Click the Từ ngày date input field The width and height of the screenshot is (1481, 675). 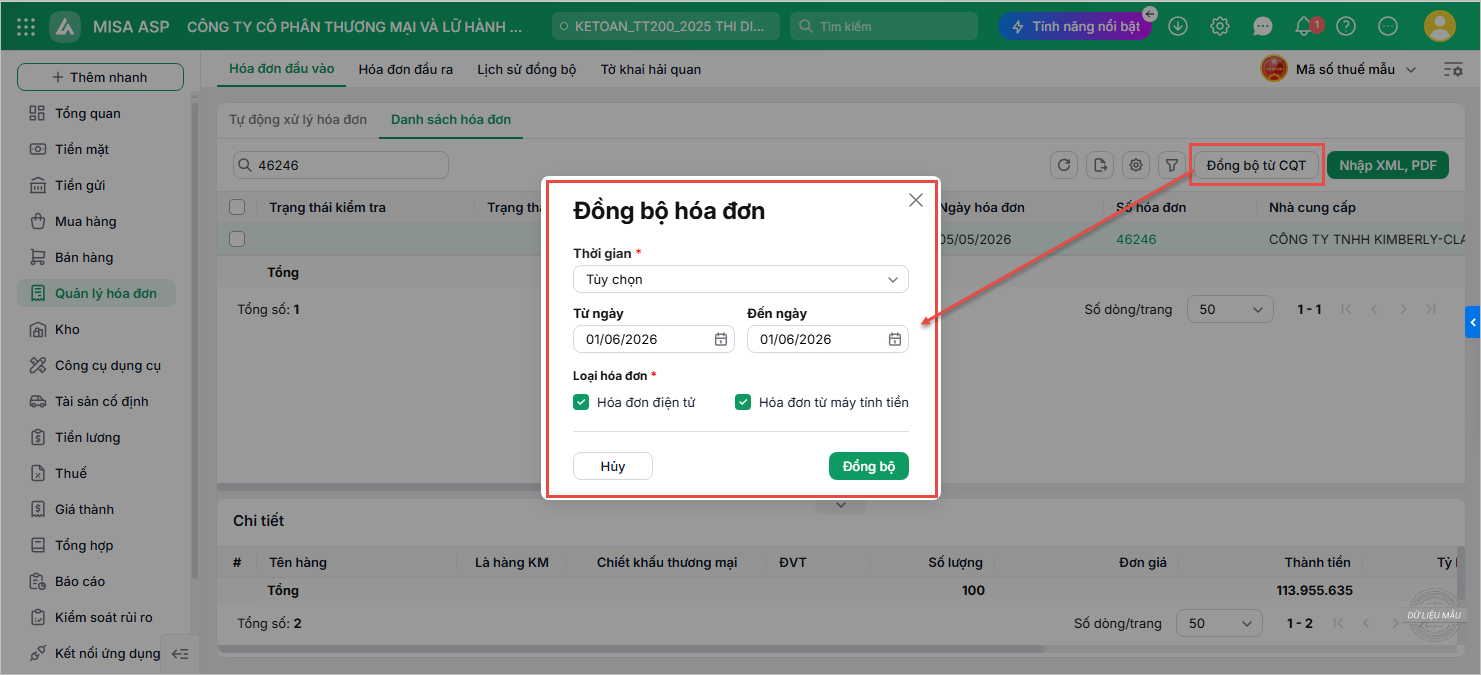click(x=654, y=339)
